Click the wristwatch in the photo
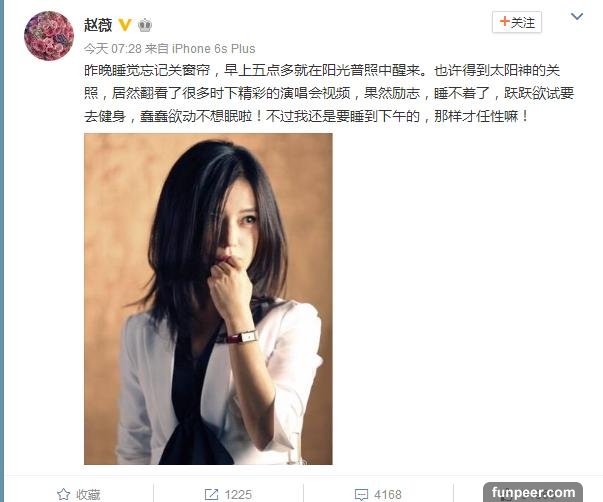The image size is (603, 502). pos(244,337)
